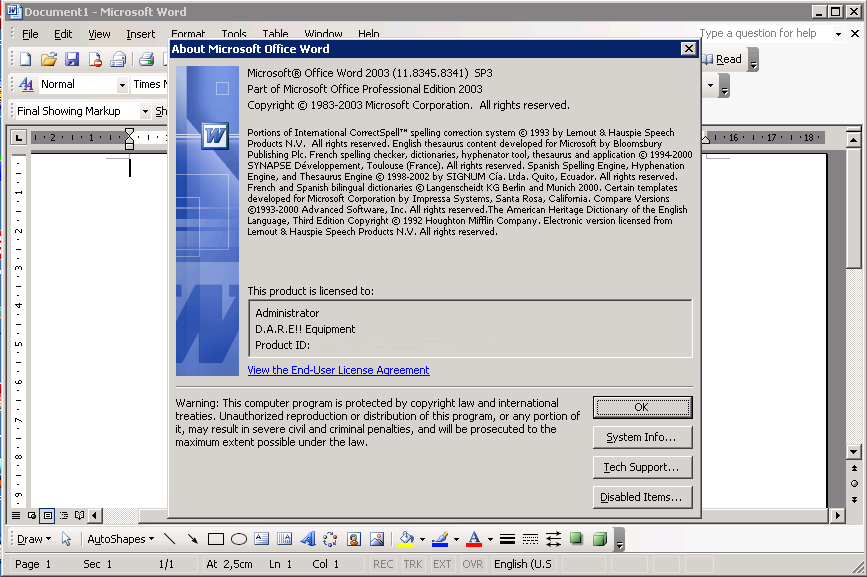Expand the Final Showing Markup dropdown

[x=145, y=111]
